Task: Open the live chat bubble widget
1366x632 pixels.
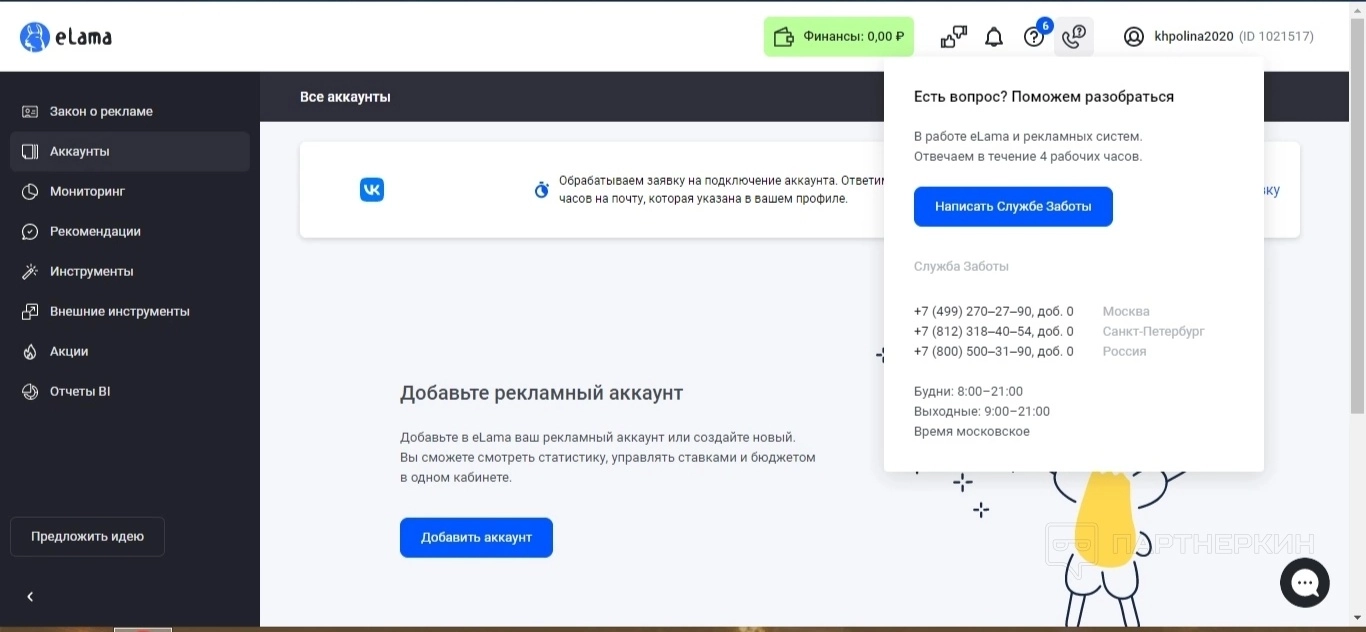Action: click(x=1305, y=582)
